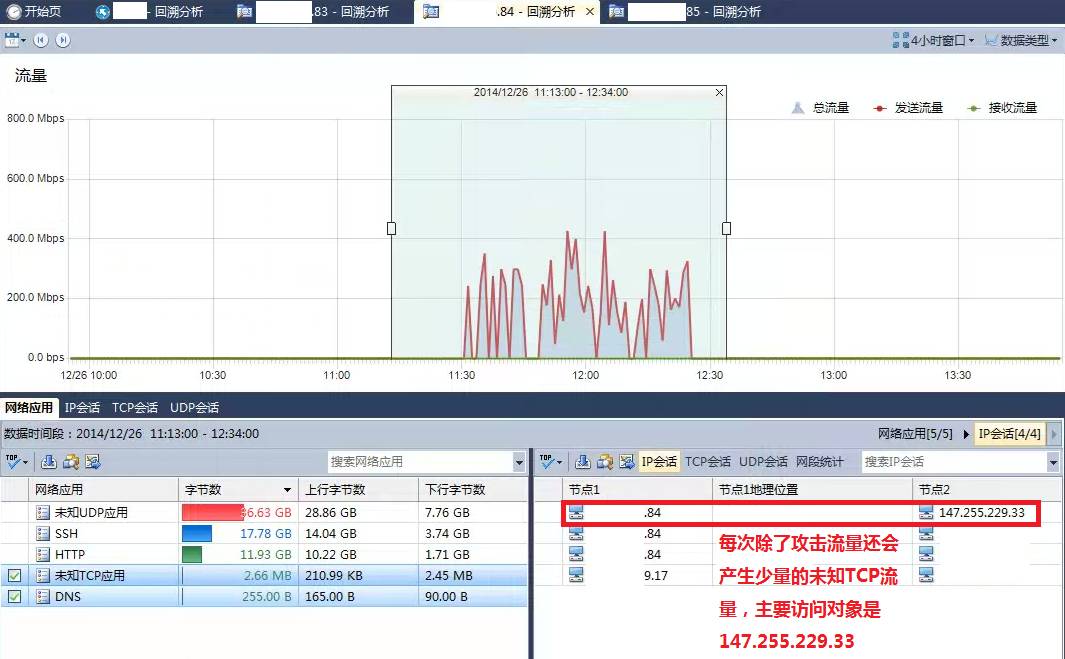Click the 90.00 B cell
The image size is (1065, 659).
click(446, 596)
